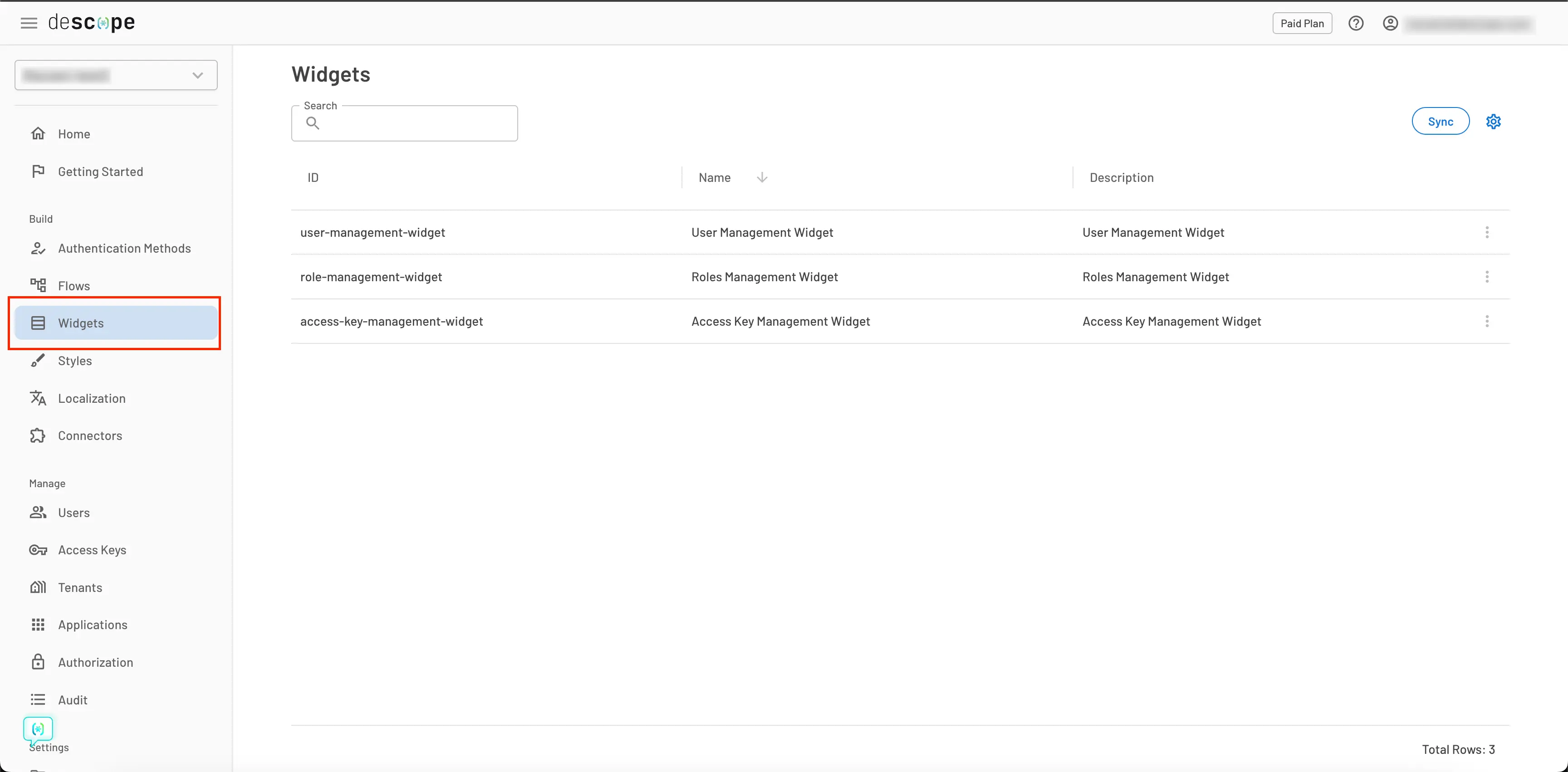Open Getting Started page
The width and height of the screenshot is (1568, 772).
100,171
